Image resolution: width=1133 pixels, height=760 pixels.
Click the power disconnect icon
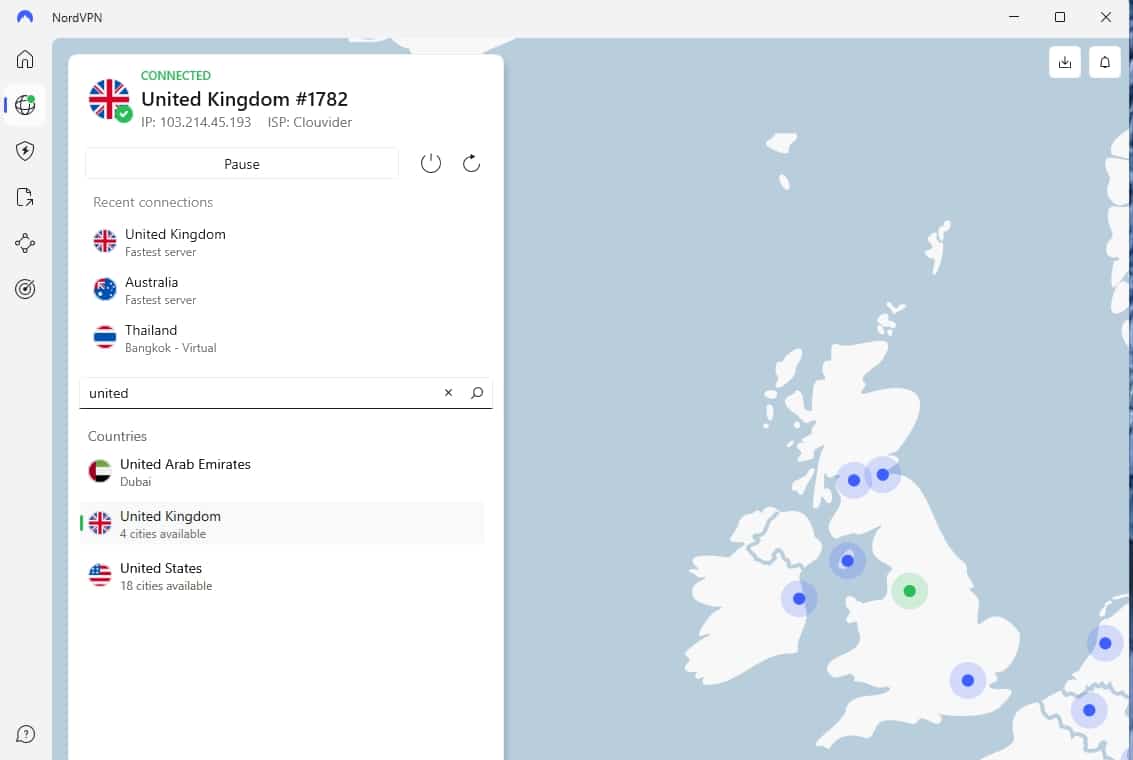click(x=431, y=163)
